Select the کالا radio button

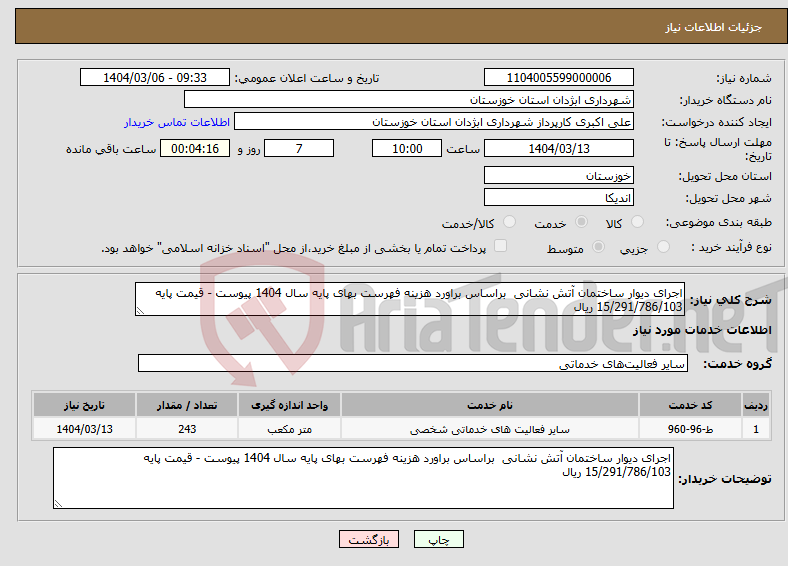637,222
